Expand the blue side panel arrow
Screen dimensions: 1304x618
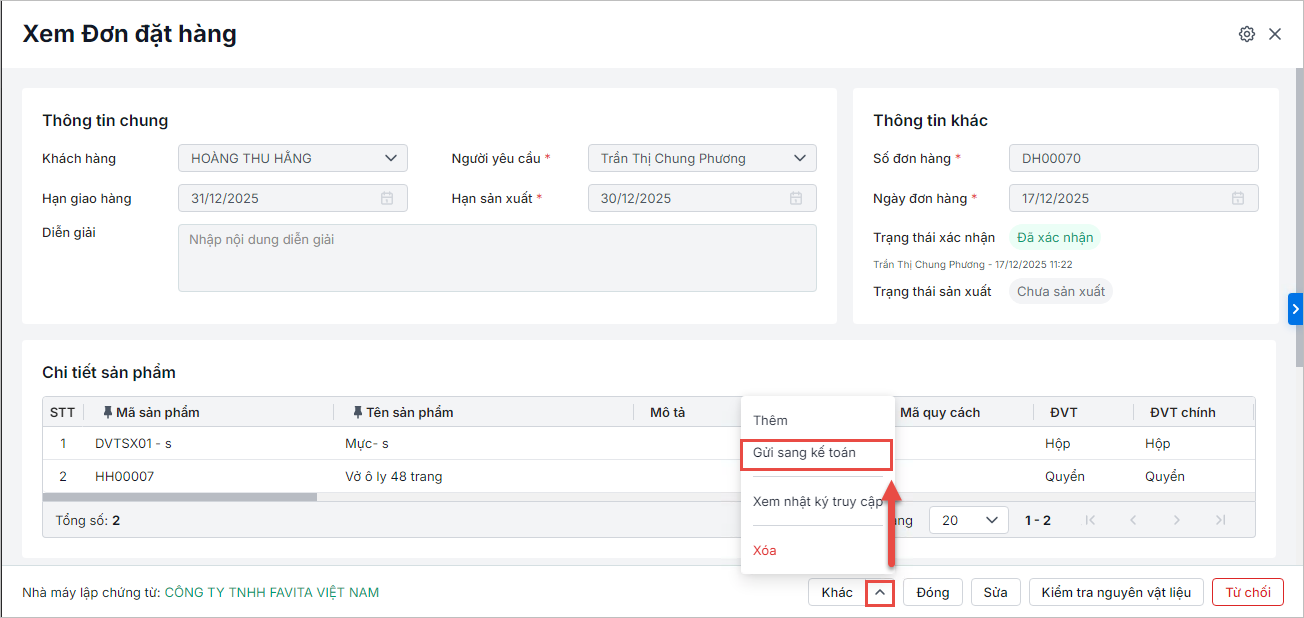click(x=1296, y=309)
